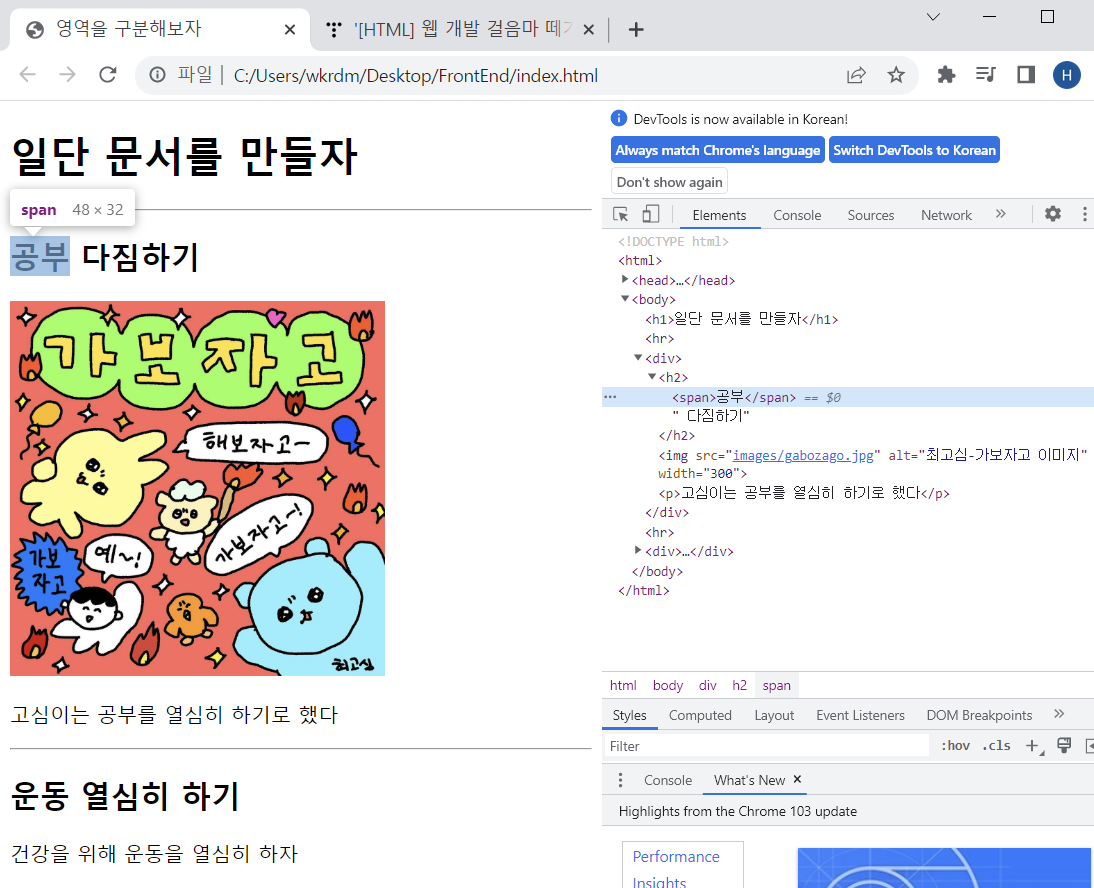Click the 운동 열심히 하기 heading

point(126,797)
